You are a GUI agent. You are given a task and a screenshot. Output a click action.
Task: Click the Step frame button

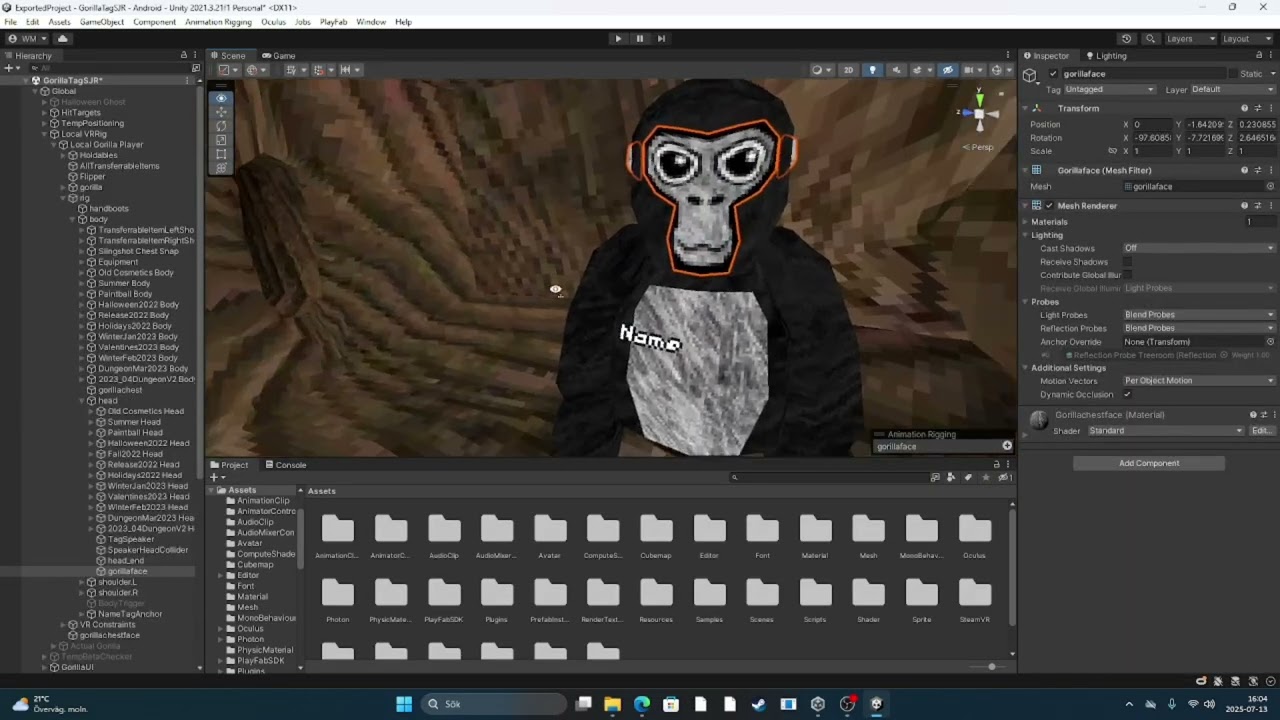tap(661, 39)
